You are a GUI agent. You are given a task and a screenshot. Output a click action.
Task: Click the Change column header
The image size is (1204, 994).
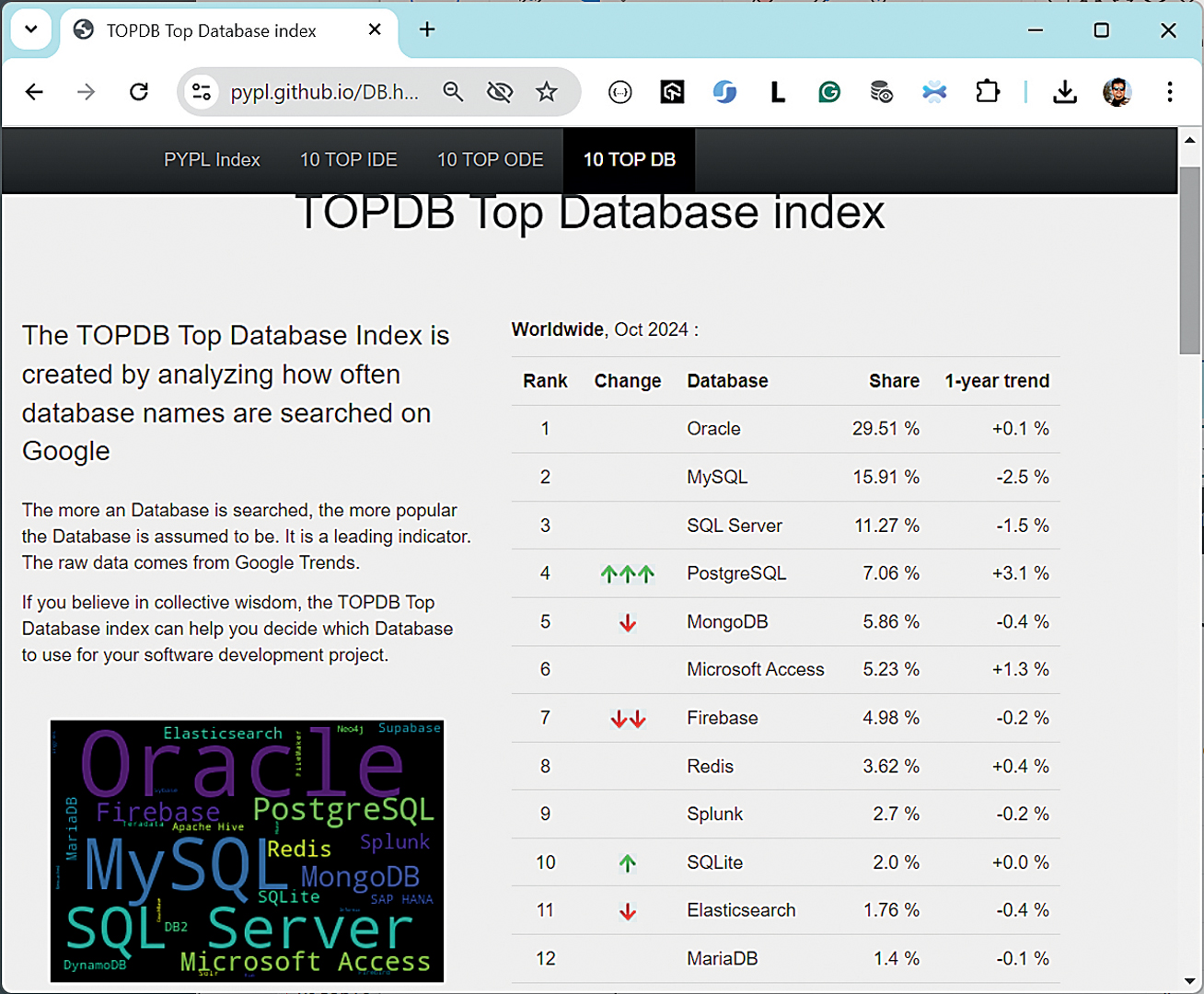[628, 381]
